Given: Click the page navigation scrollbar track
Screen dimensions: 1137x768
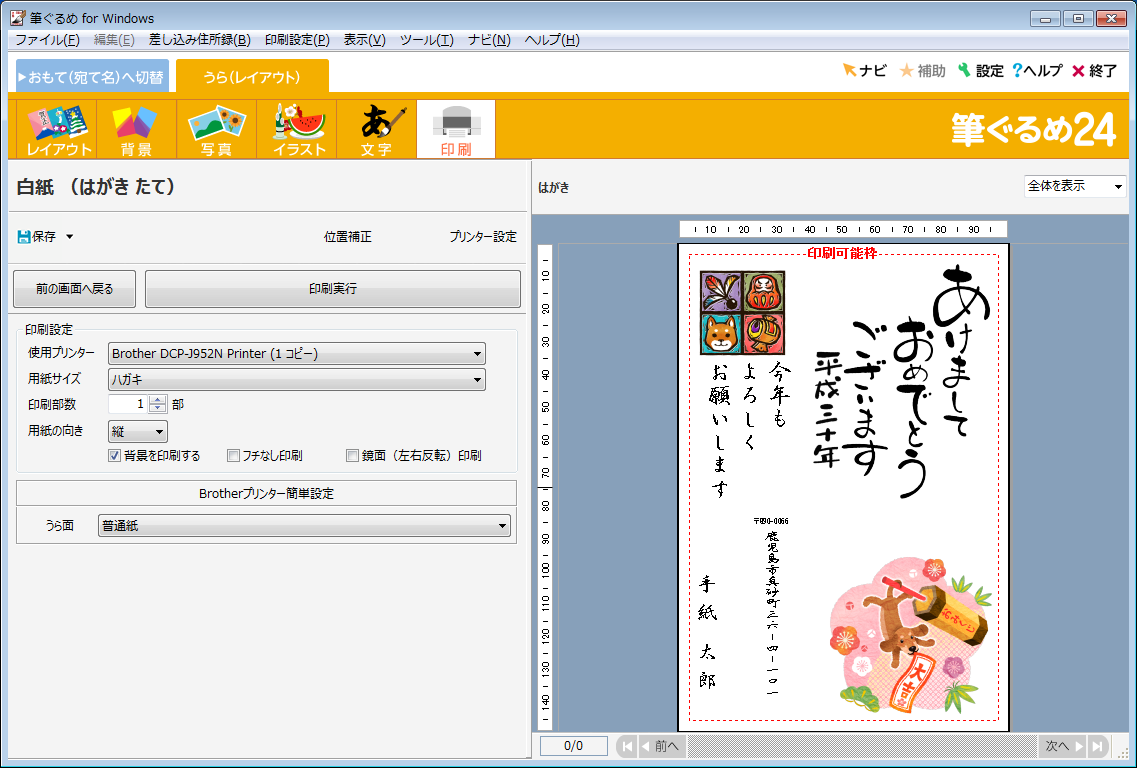Looking at the screenshot, I should coord(862,746).
